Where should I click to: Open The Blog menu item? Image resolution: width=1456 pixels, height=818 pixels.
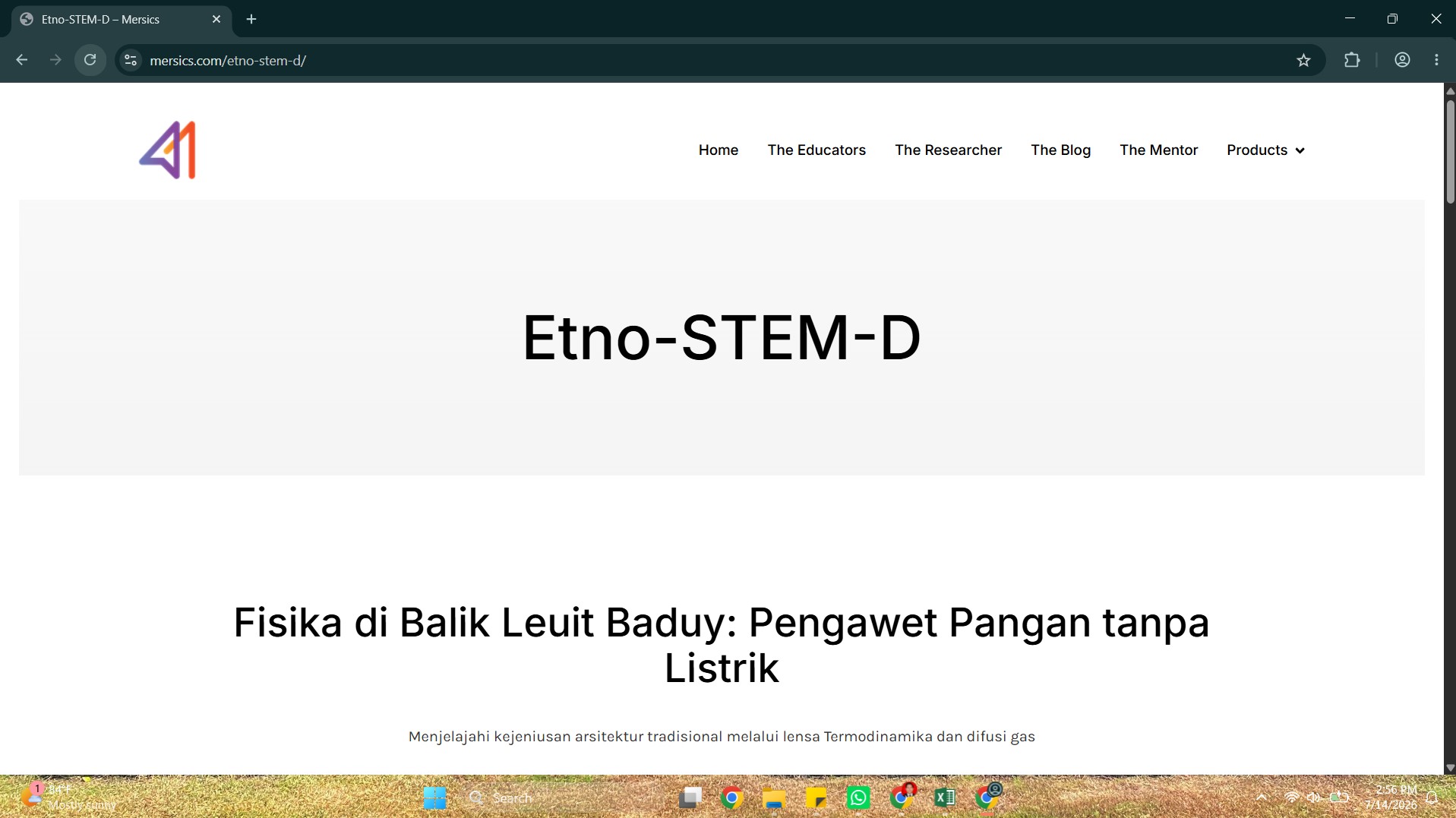[x=1060, y=150]
